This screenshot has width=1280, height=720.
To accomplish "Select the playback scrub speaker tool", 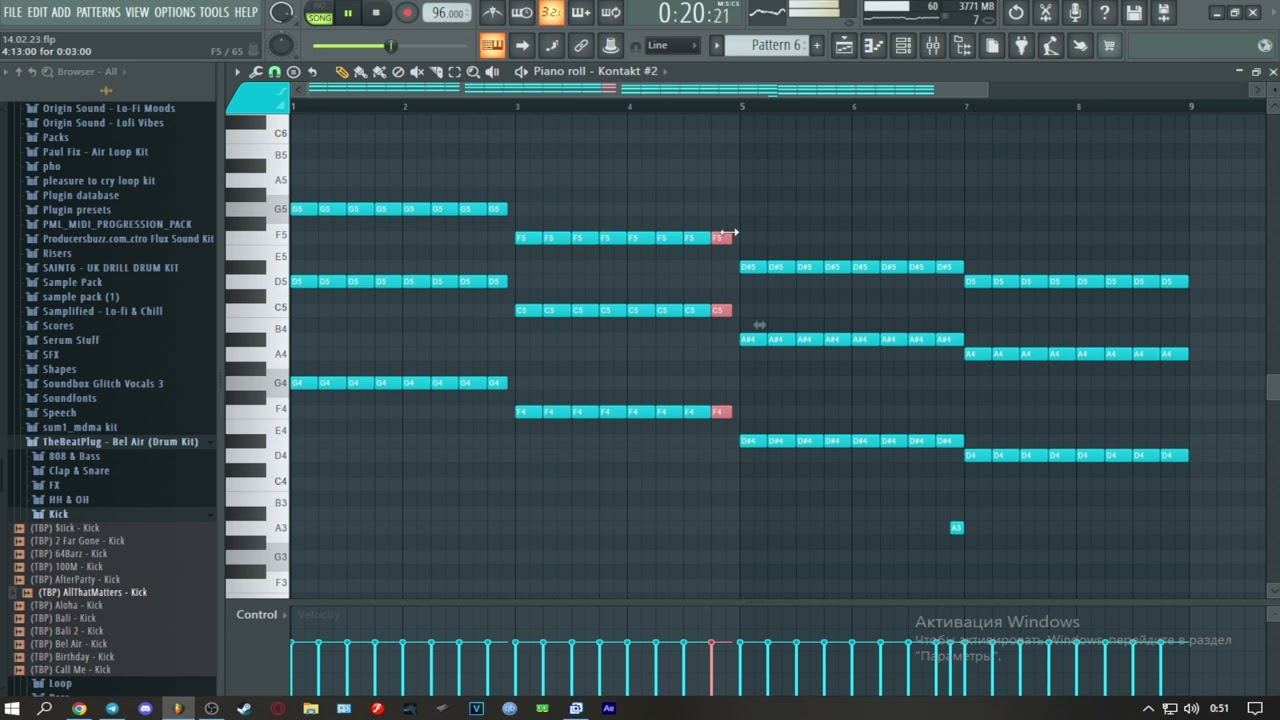I will (x=492, y=72).
